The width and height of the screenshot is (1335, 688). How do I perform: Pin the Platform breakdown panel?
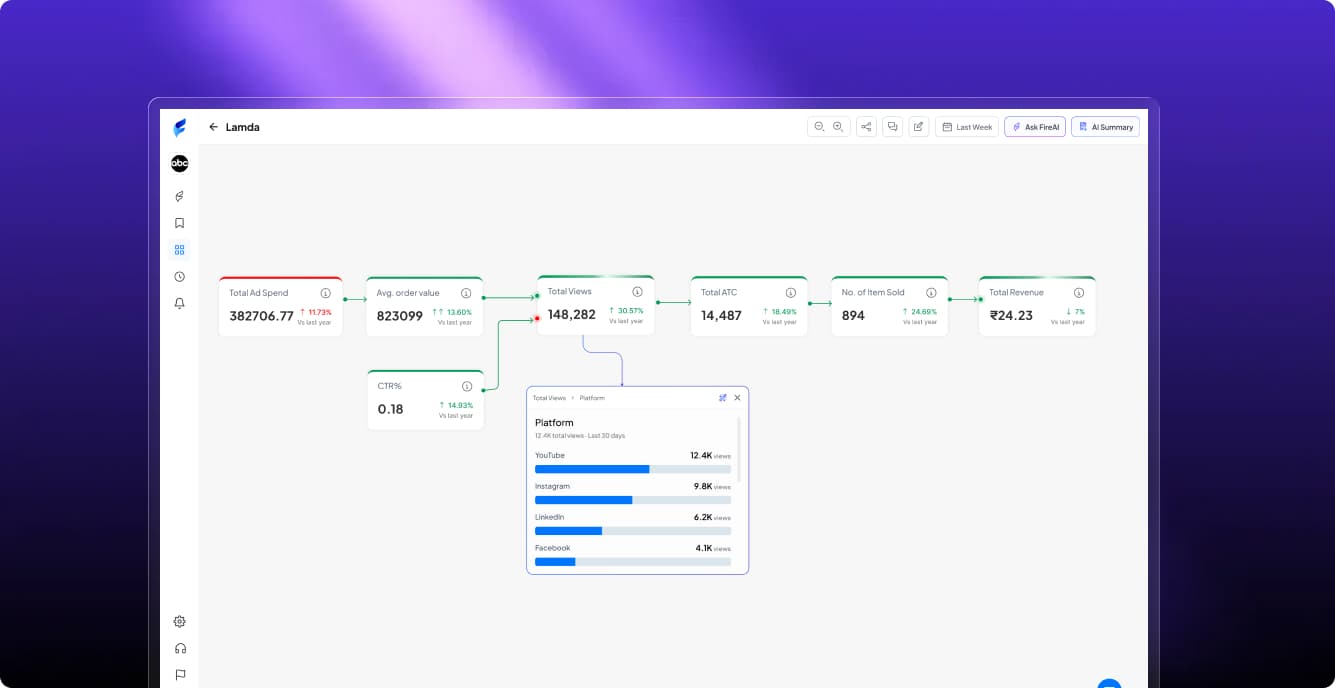click(x=723, y=397)
